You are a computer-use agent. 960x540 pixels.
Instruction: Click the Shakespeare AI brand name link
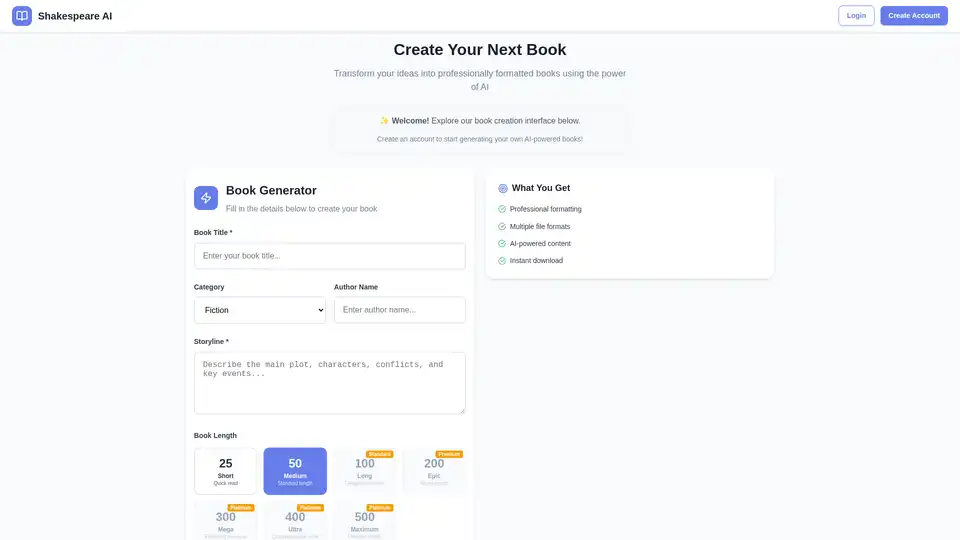tap(75, 16)
